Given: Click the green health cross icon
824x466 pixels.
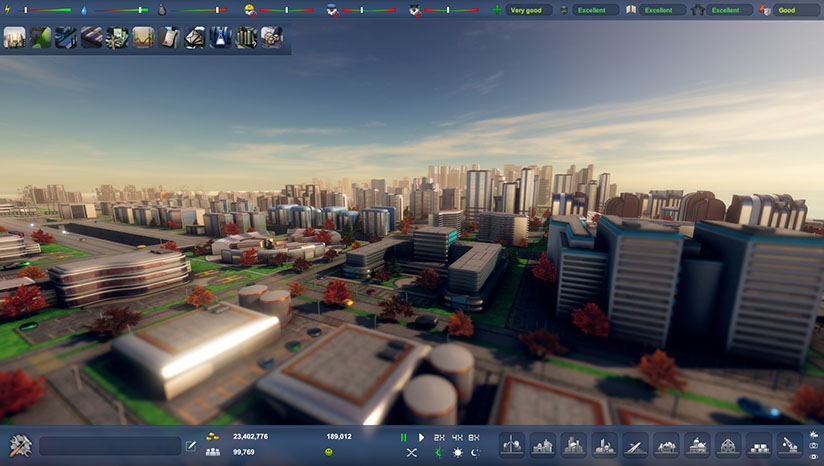Looking at the screenshot, I should (x=497, y=10).
